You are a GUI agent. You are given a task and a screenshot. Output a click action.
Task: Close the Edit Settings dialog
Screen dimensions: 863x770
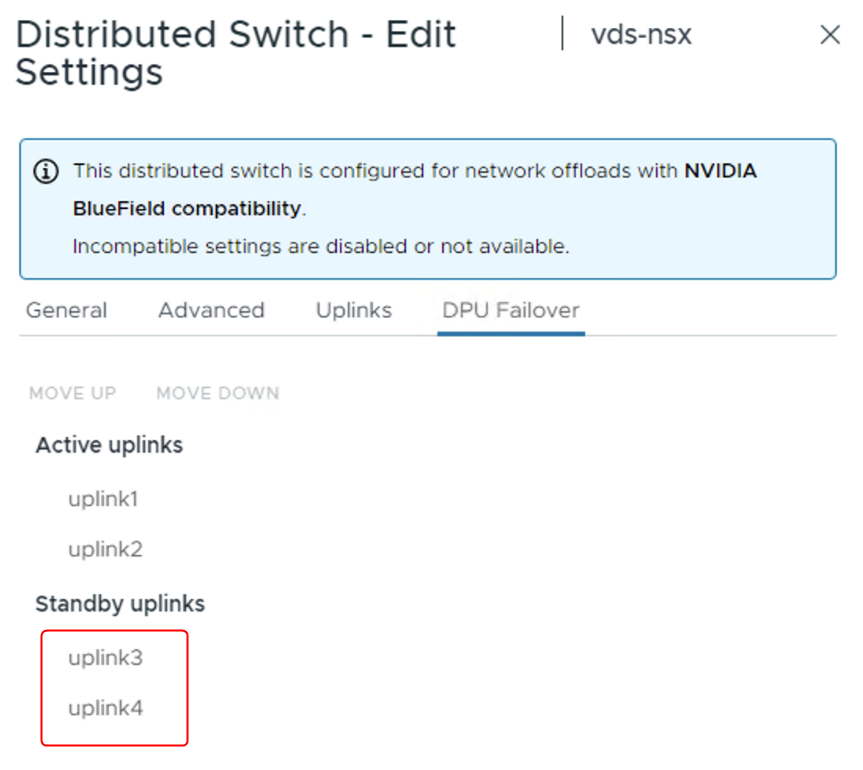point(829,35)
